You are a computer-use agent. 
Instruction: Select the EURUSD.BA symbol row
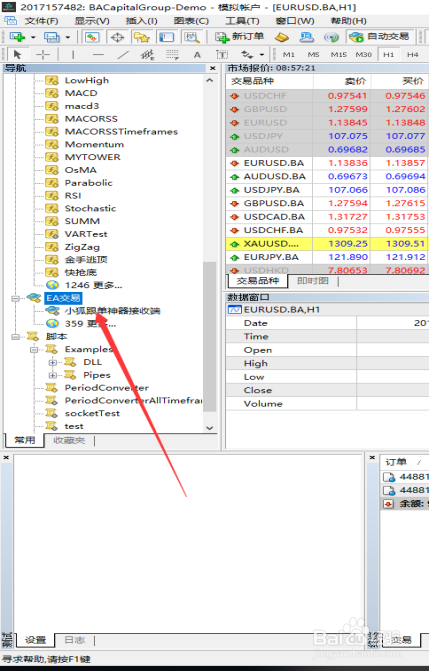tap(327, 163)
